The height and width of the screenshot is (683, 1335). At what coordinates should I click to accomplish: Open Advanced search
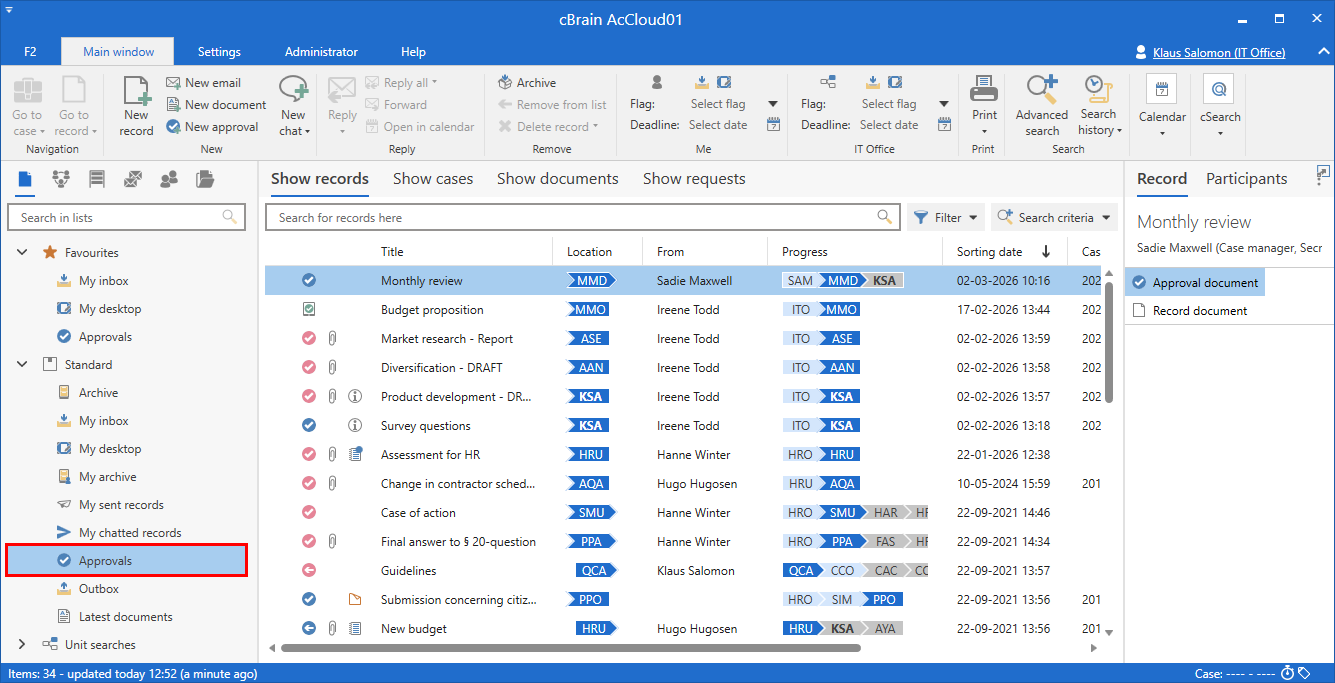[1042, 106]
